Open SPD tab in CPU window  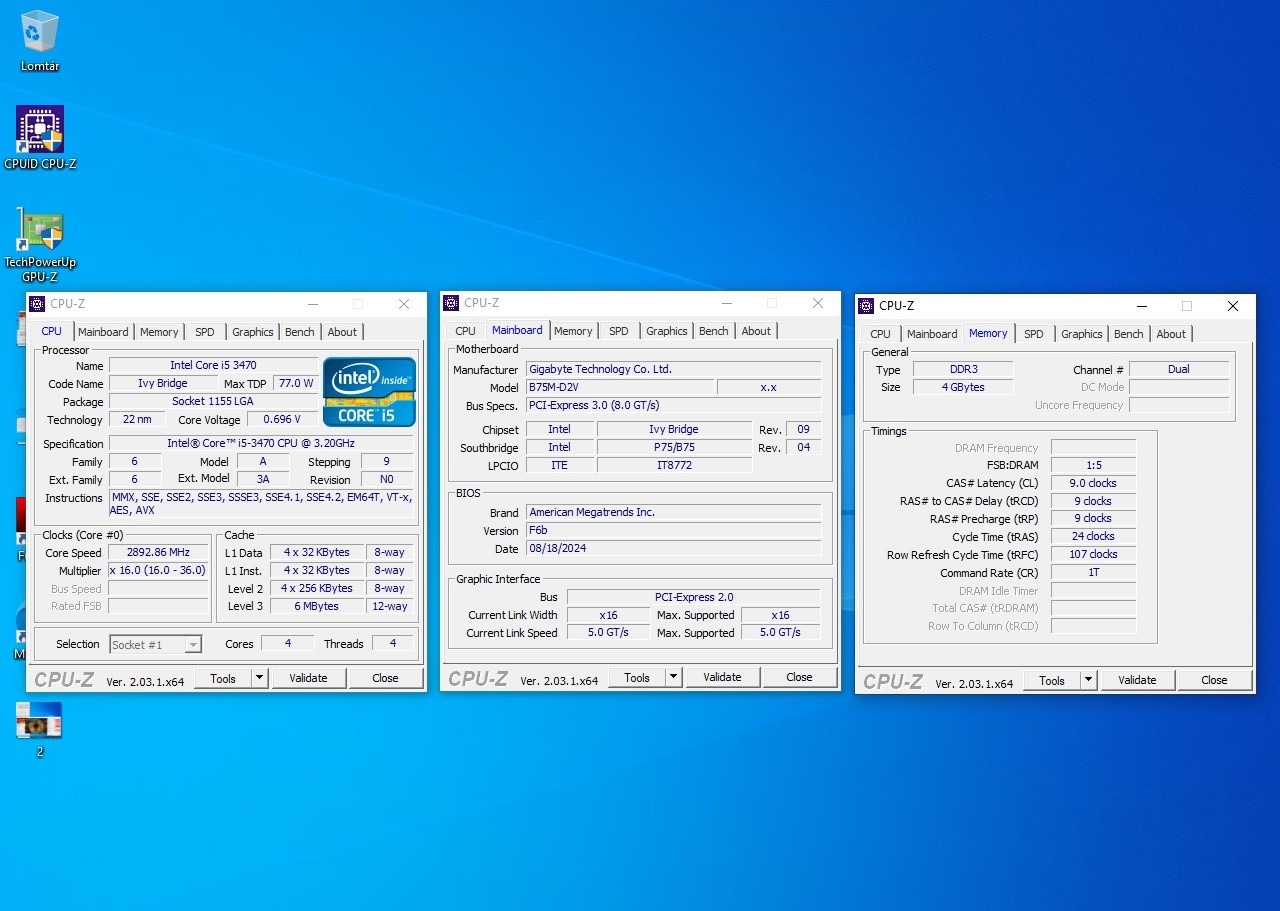coord(205,332)
